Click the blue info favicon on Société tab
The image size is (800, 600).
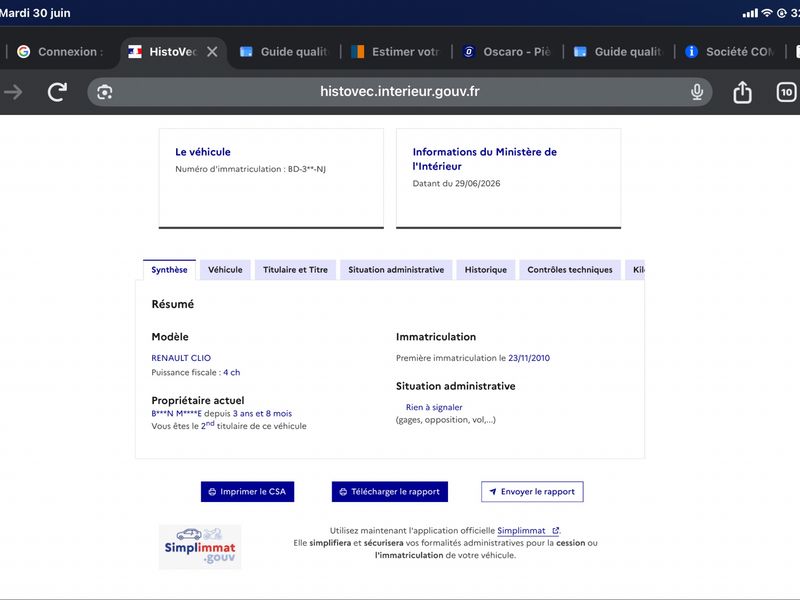tap(691, 52)
